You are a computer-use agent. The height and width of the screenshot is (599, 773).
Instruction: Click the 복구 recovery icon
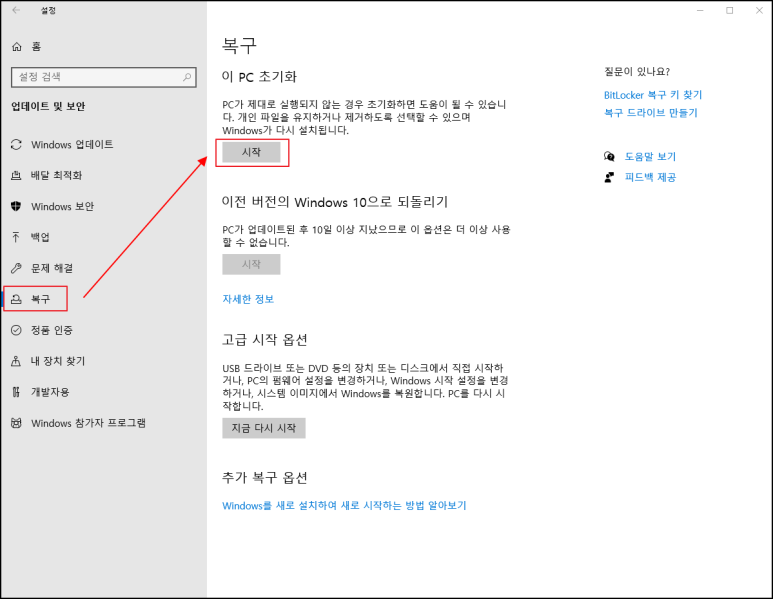coord(16,299)
